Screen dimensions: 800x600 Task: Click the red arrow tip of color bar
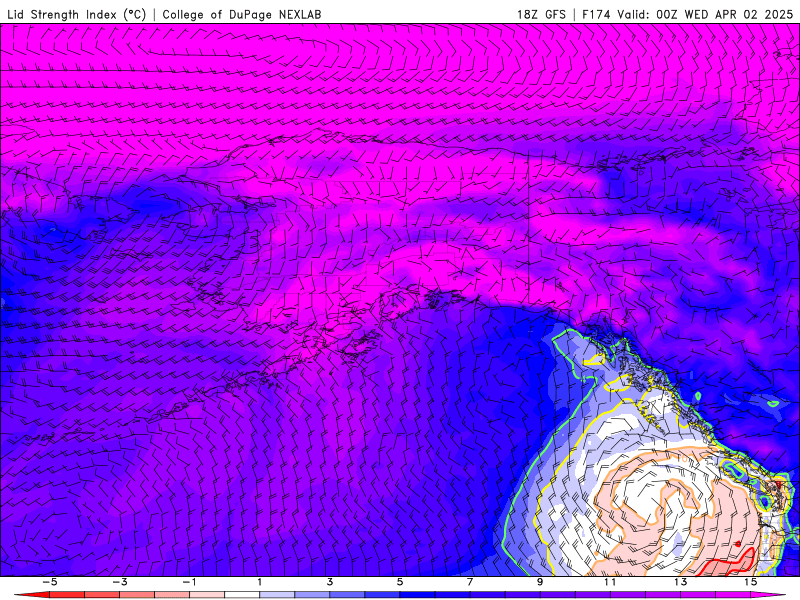tap(32, 595)
